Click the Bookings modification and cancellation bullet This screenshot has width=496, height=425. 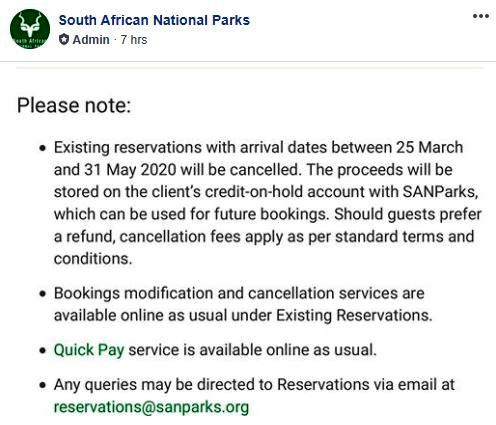pyautogui.click(x=243, y=304)
